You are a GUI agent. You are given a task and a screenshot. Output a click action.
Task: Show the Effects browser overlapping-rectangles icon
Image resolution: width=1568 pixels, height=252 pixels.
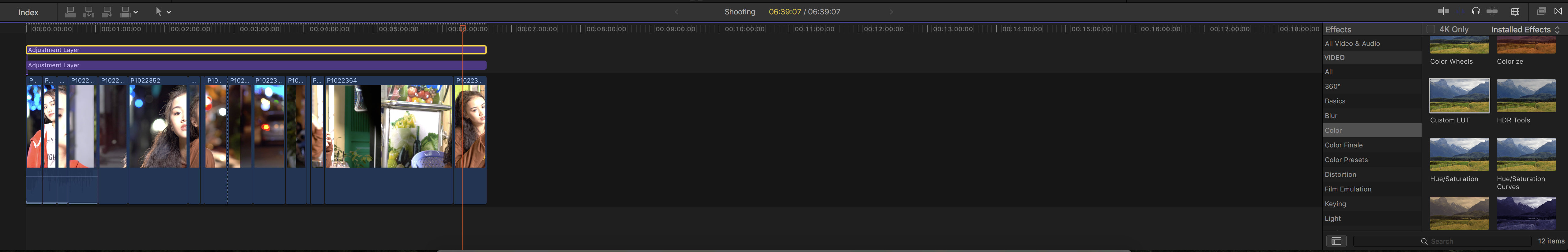[x=1541, y=11]
